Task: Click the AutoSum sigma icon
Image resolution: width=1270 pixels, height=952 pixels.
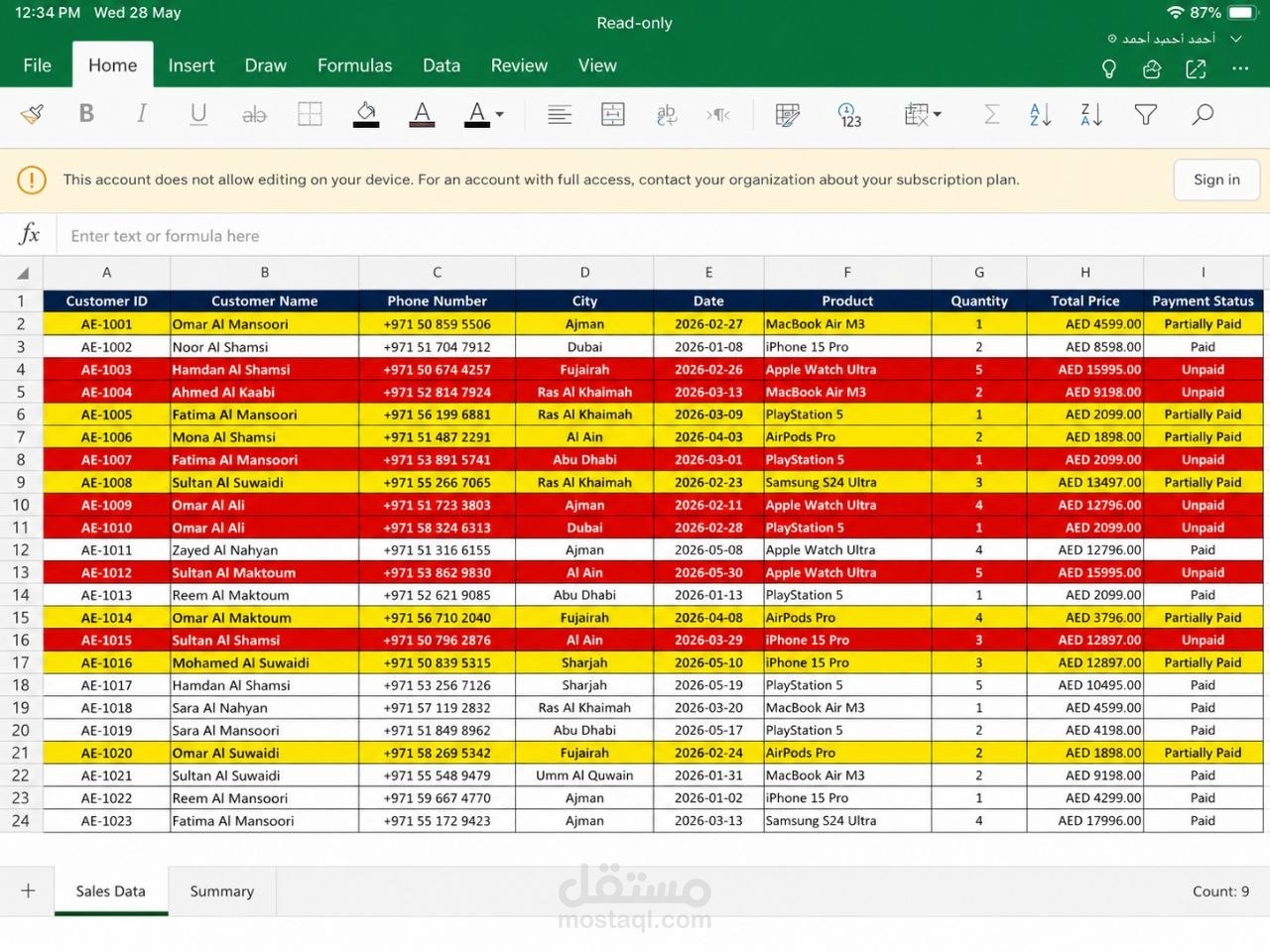Action: click(991, 115)
